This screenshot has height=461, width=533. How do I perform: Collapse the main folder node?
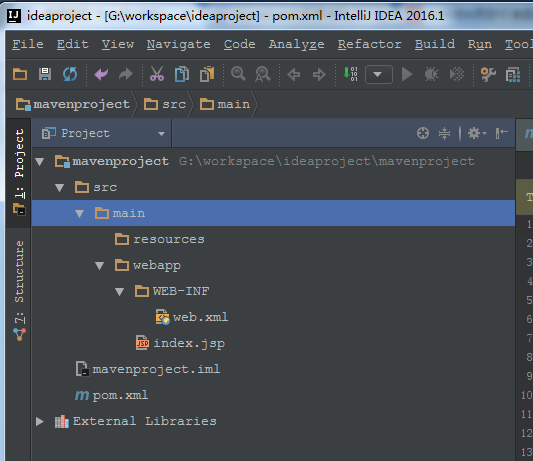pyautogui.click(x=80, y=214)
